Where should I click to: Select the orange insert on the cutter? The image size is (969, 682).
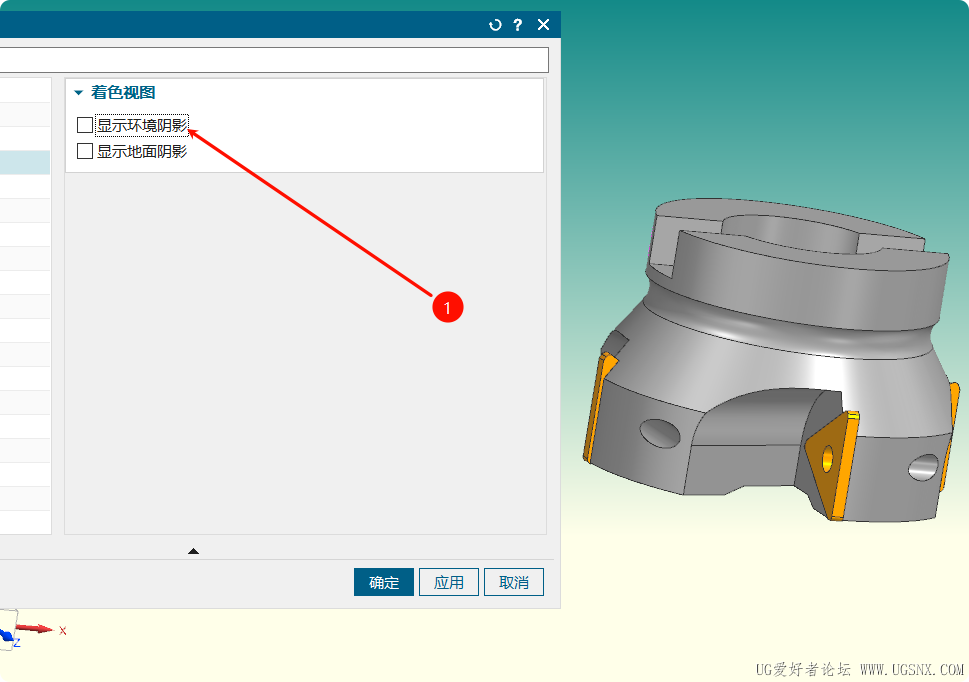832,465
